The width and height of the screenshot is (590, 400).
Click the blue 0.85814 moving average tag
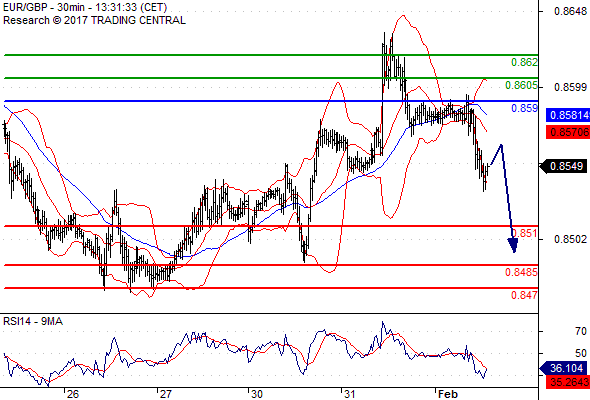pos(568,115)
